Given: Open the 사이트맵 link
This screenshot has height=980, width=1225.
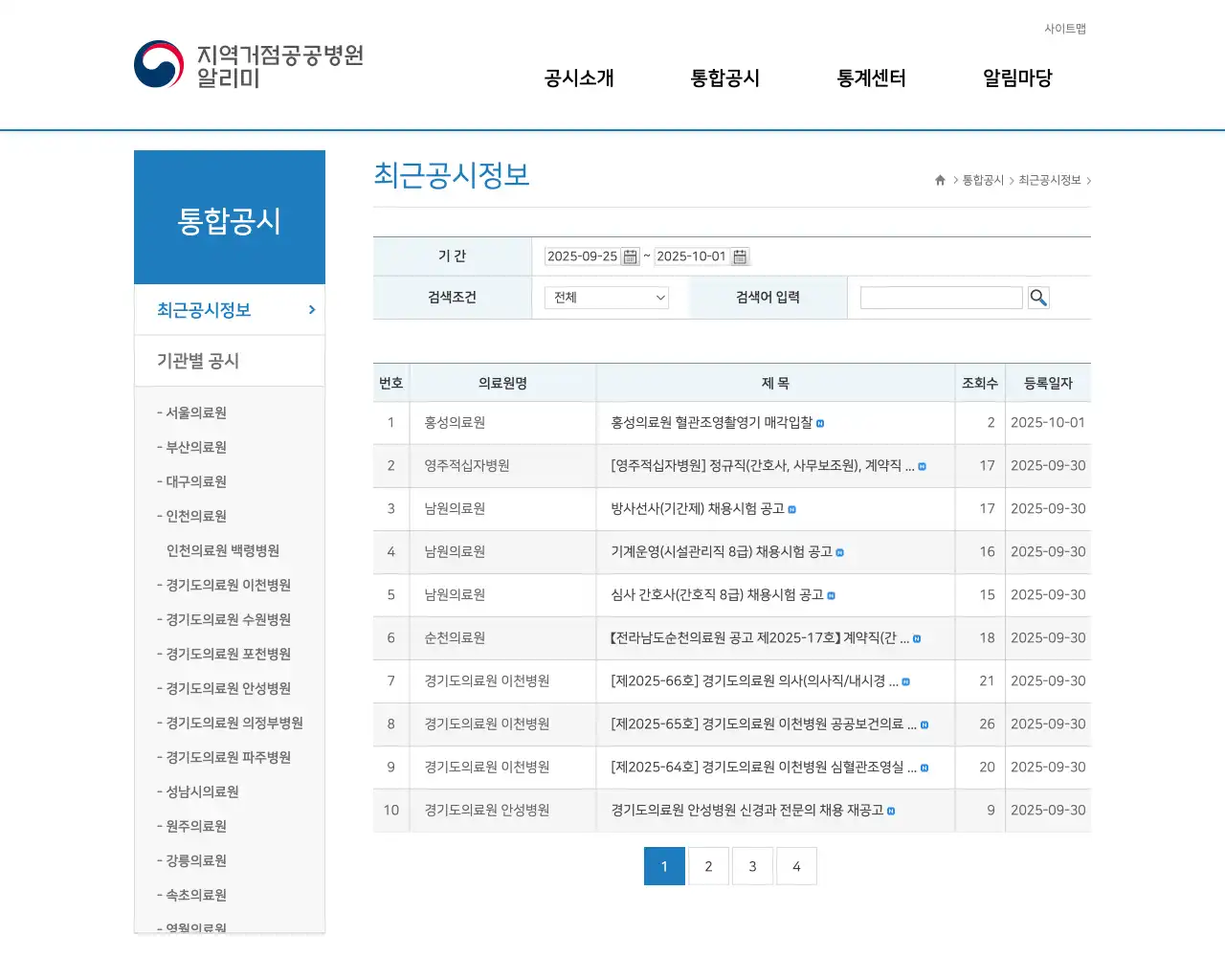Looking at the screenshot, I should pos(1064,29).
